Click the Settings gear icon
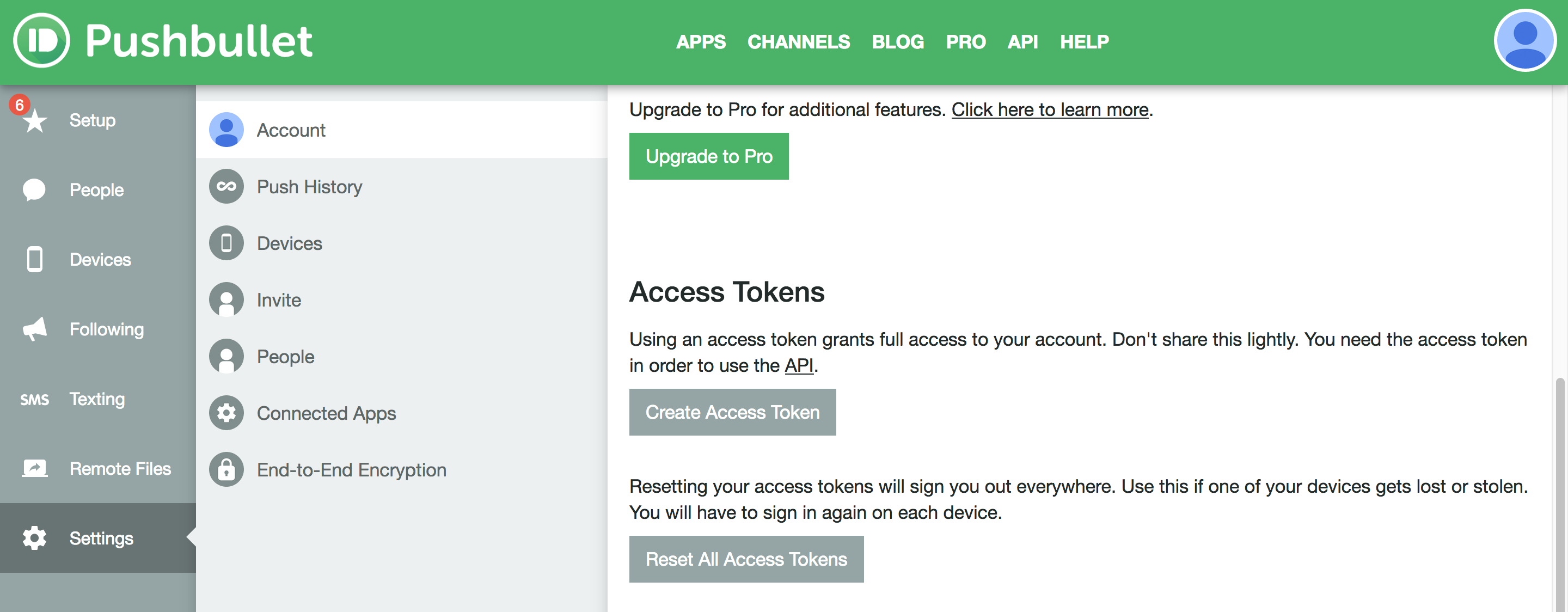 tap(35, 538)
